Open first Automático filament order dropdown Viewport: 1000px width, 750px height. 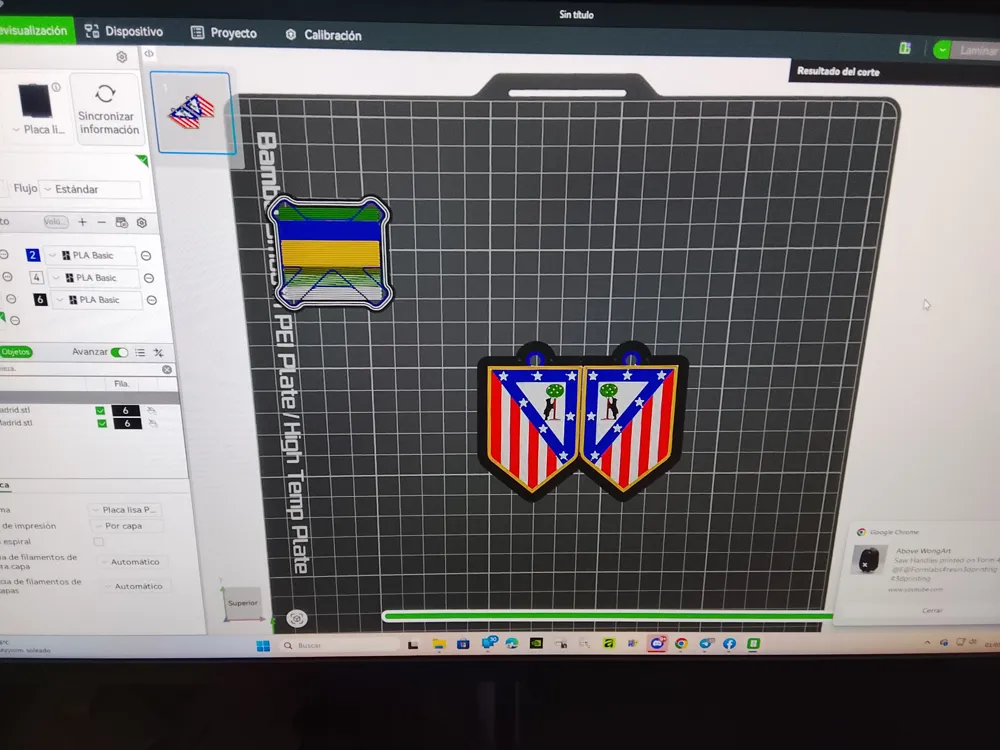[133, 562]
